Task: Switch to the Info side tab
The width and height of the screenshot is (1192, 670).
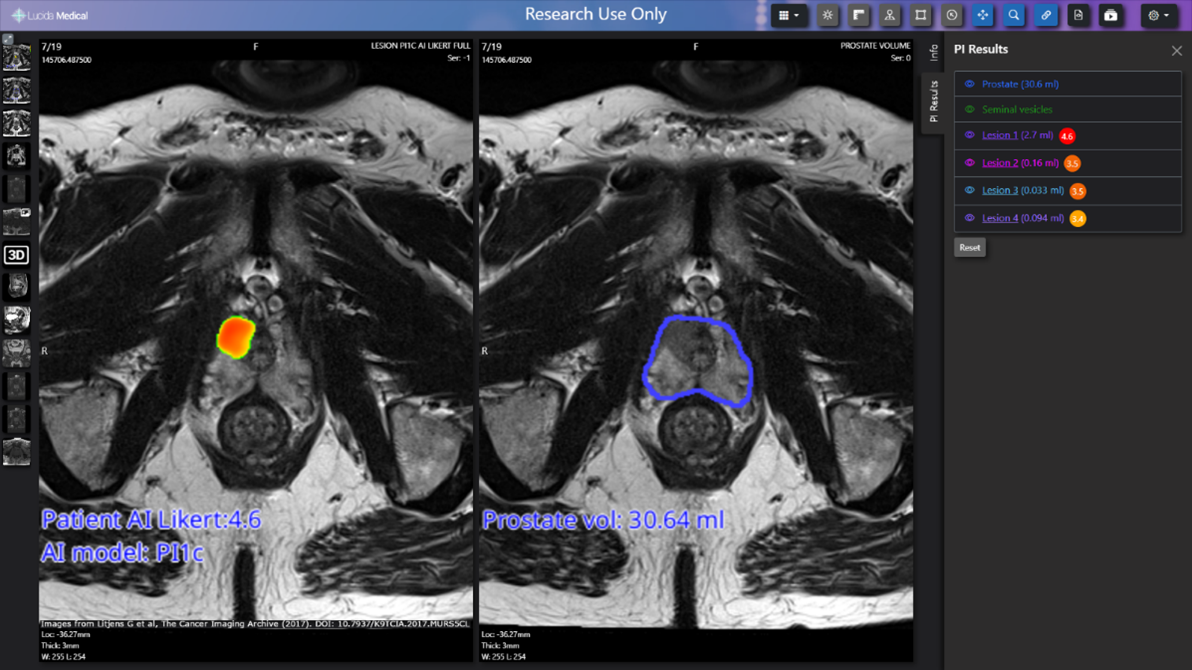Action: [933, 53]
